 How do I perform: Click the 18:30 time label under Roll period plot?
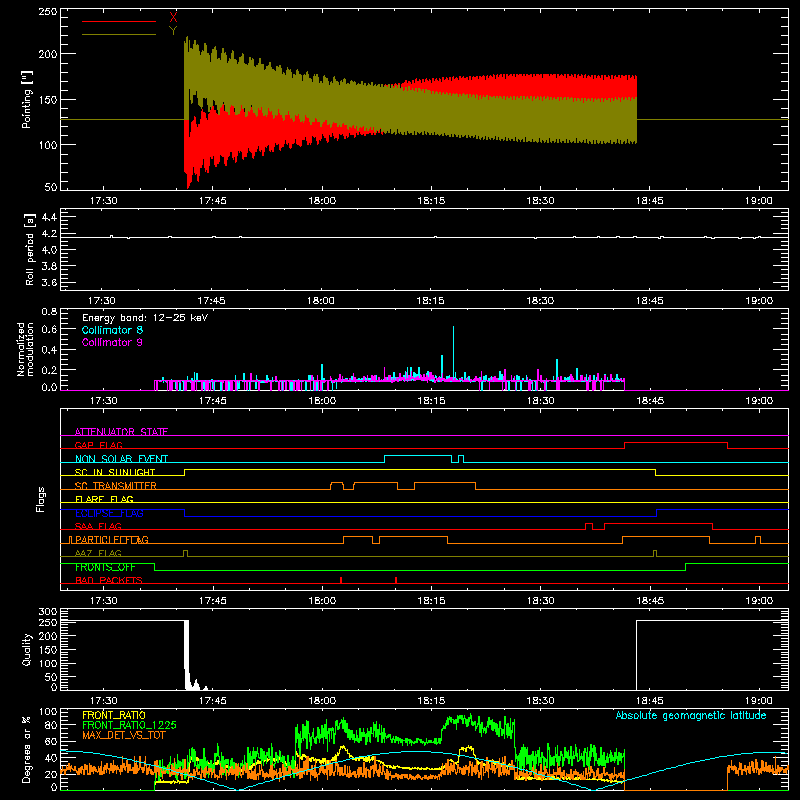[540, 301]
